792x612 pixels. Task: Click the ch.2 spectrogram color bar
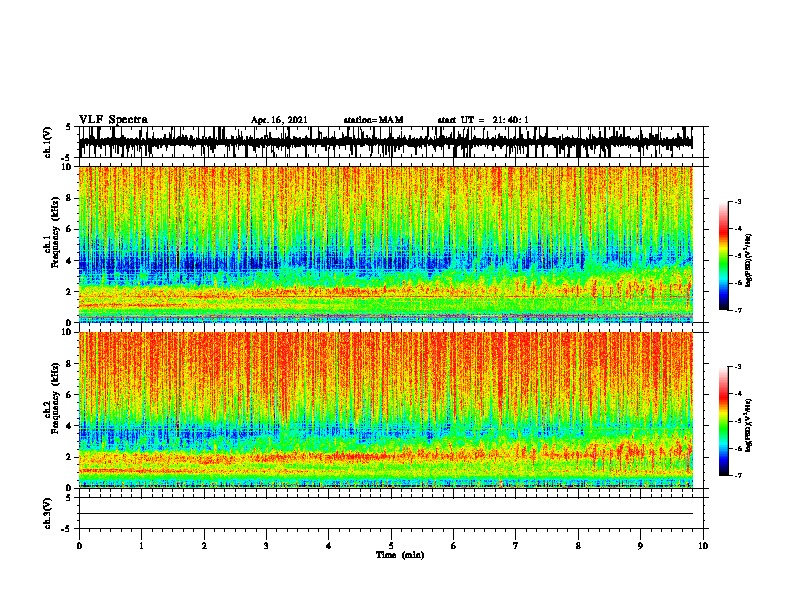point(723,421)
